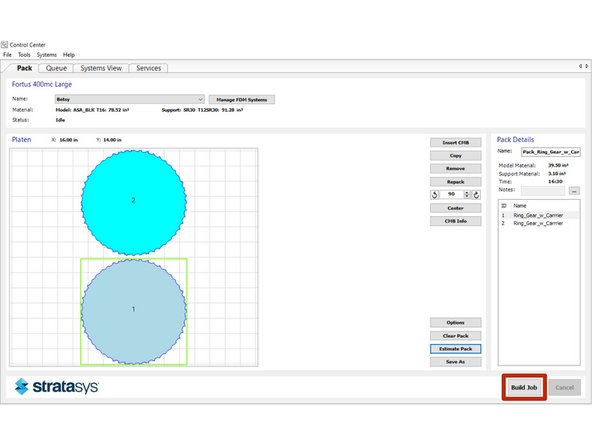Click the Copy button
592x444 pixels.
click(456, 156)
